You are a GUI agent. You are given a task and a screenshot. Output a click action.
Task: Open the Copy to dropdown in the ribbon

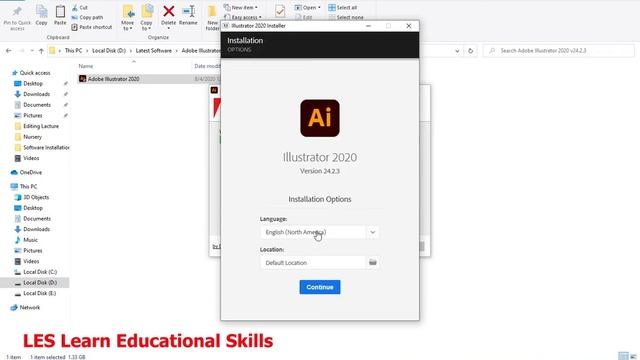coord(146,18)
